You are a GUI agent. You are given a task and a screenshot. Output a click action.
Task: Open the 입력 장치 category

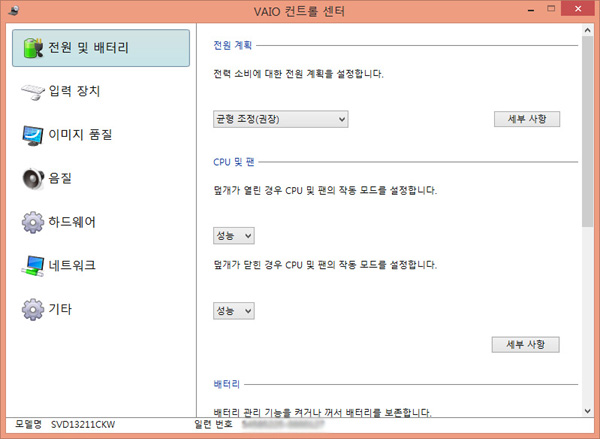click(x=101, y=91)
